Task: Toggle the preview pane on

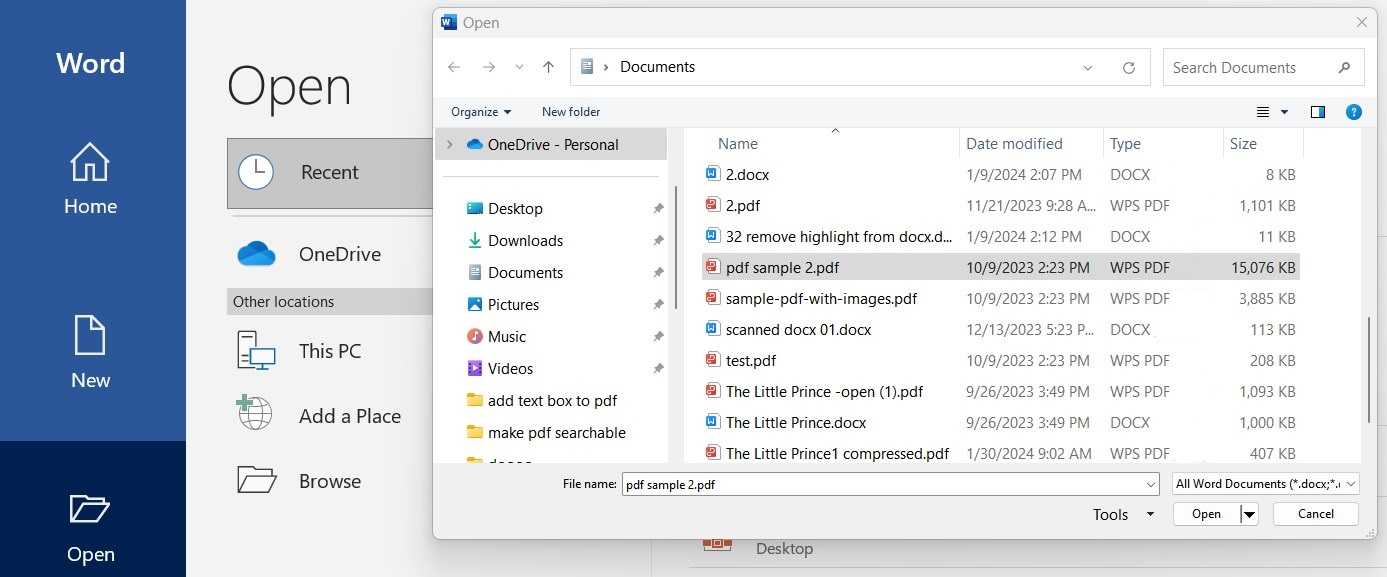Action: point(1317,111)
